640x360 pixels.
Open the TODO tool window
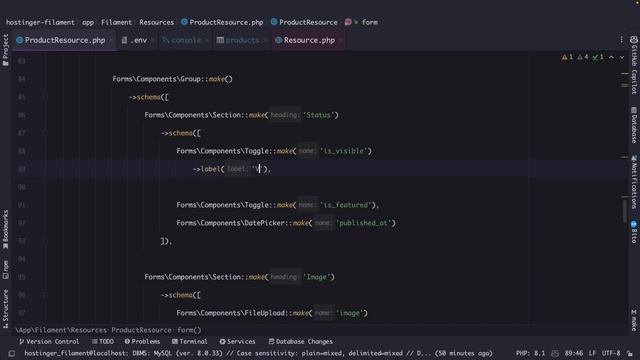coord(103,342)
